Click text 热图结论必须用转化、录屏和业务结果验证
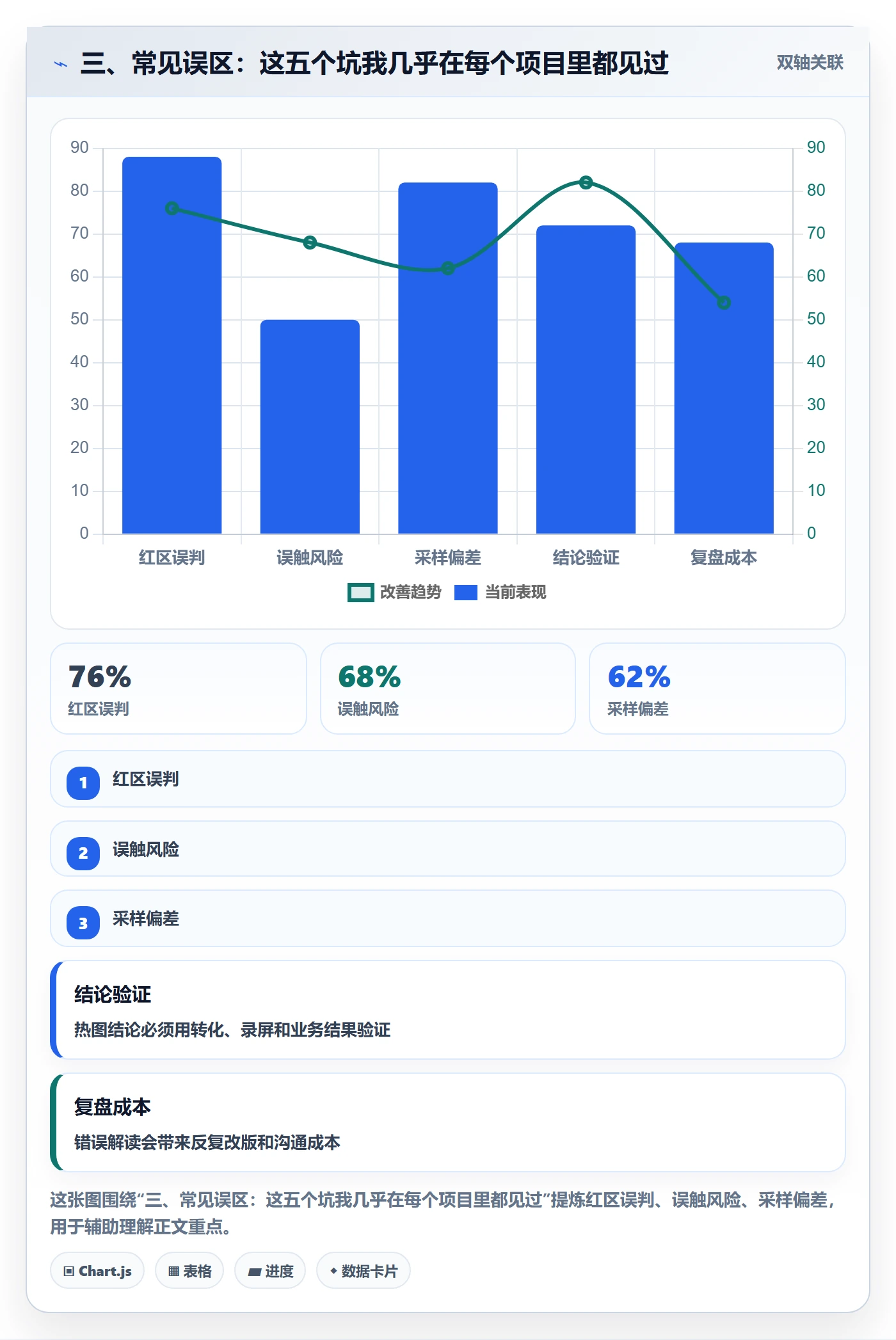 (x=232, y=1030)
